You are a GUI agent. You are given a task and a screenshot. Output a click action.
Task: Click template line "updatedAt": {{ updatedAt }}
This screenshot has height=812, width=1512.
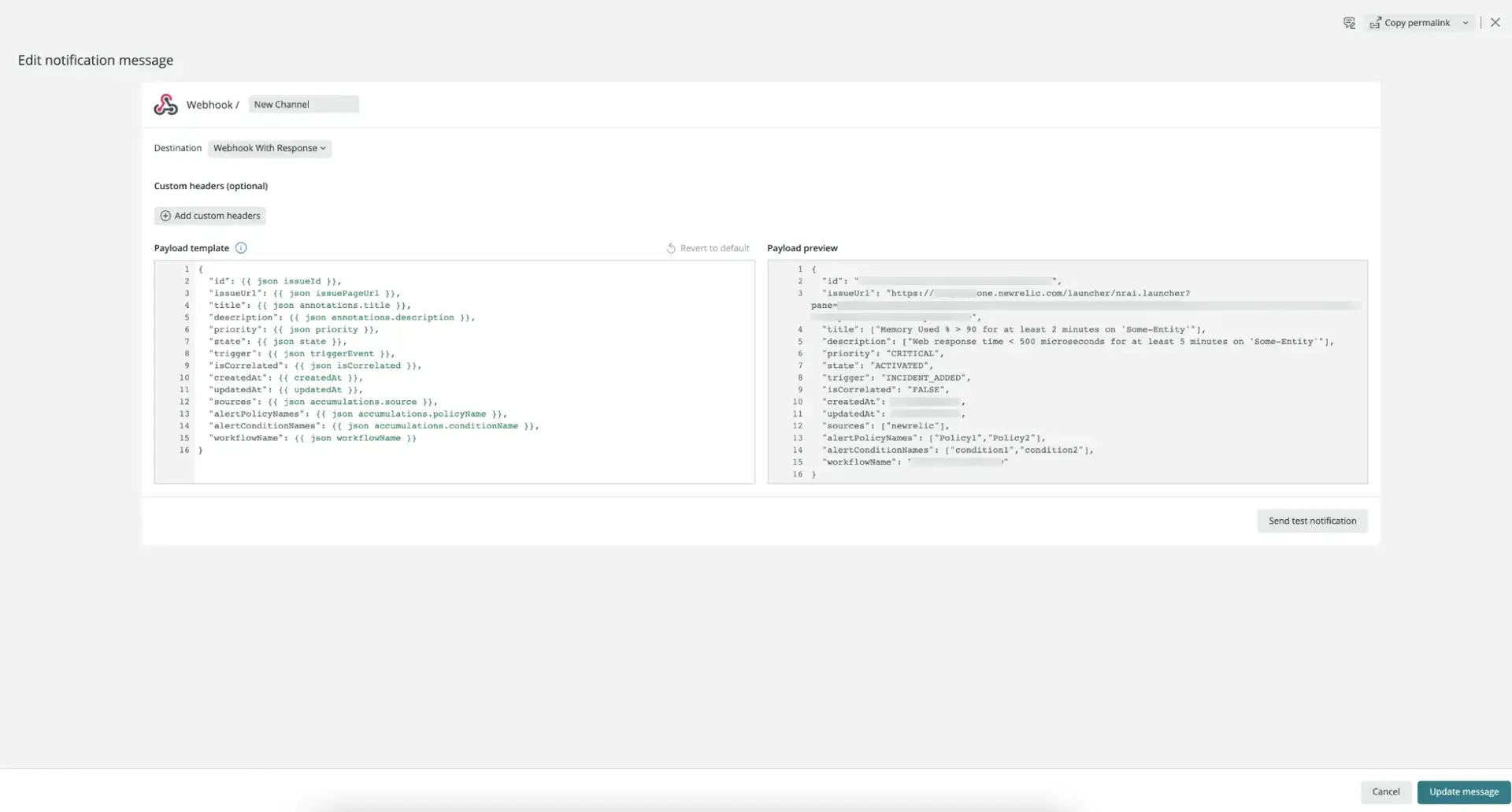pyautogui.click(x=286, y=390)
